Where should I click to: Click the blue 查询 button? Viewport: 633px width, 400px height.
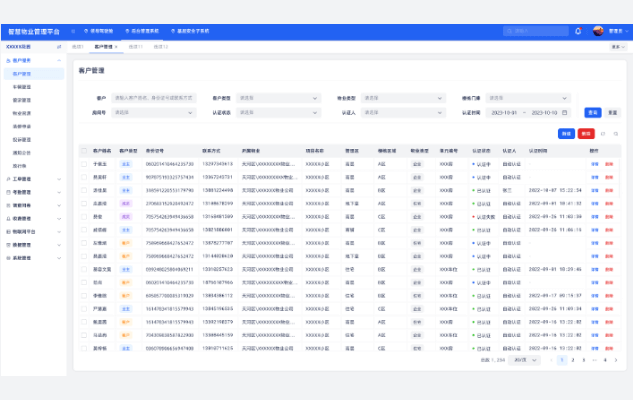[x=592, y=112]
